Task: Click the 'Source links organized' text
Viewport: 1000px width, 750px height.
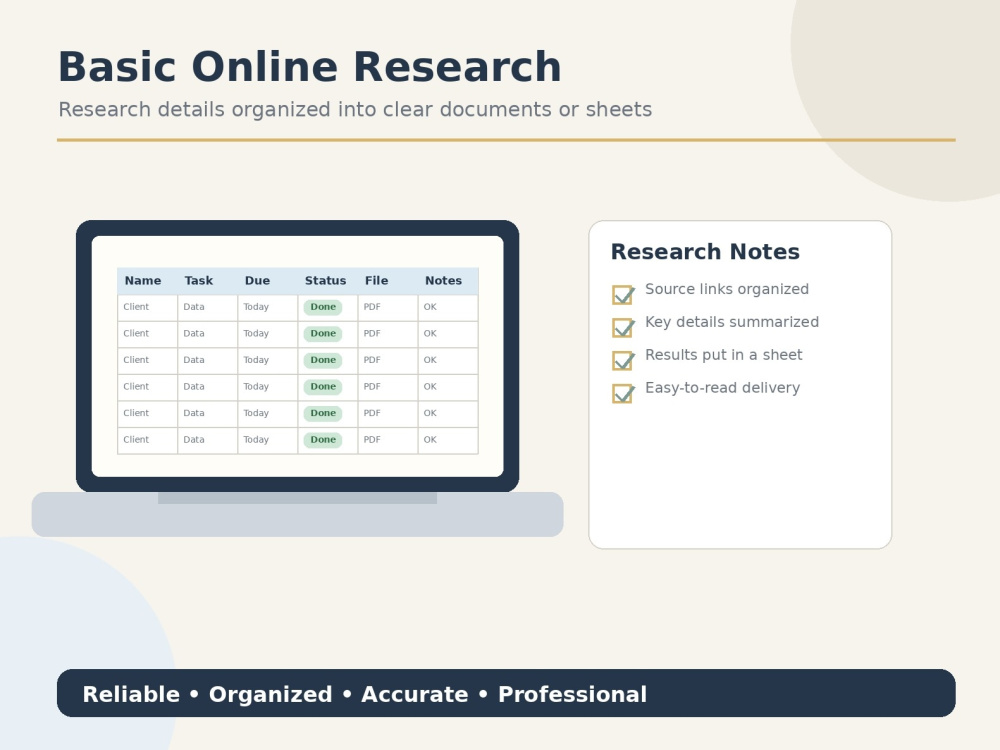Action: pos(727,290)
